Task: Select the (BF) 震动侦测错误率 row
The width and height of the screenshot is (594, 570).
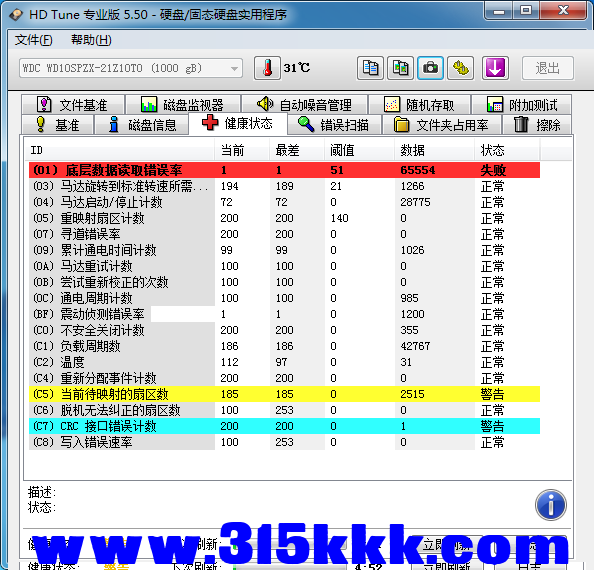Action: coord(284,314)
